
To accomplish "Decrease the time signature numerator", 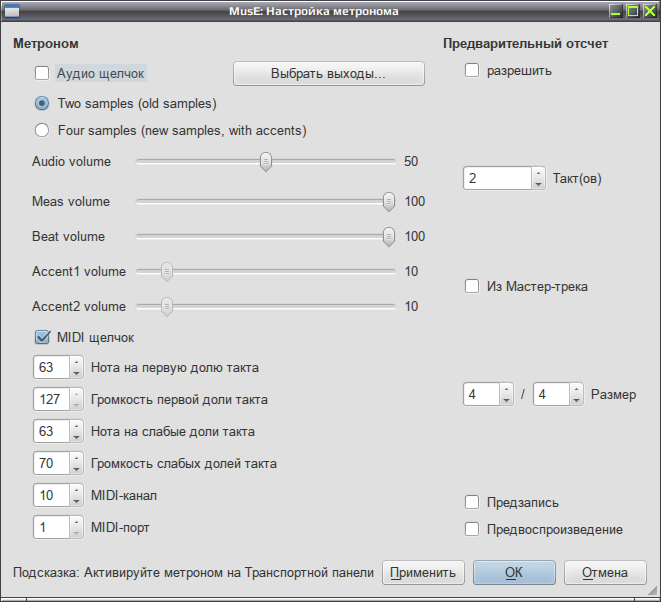I will pos(506,400).
